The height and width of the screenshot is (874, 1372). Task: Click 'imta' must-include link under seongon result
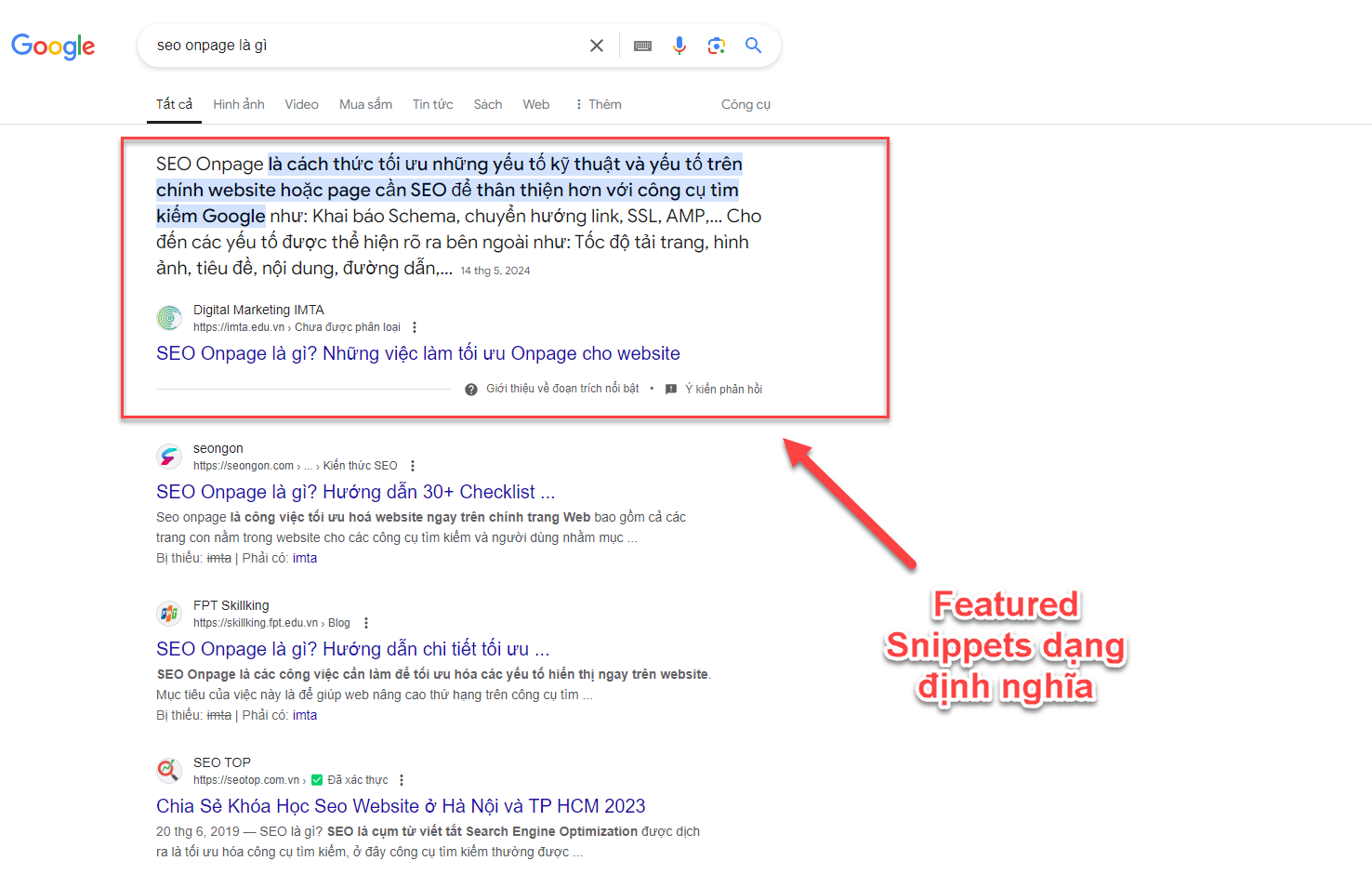(305, 558)
